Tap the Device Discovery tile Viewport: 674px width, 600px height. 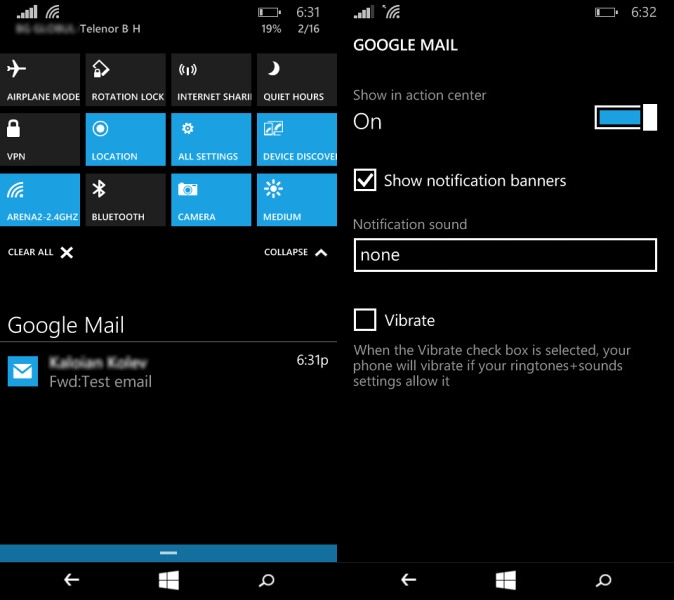(x=297, y=139)
